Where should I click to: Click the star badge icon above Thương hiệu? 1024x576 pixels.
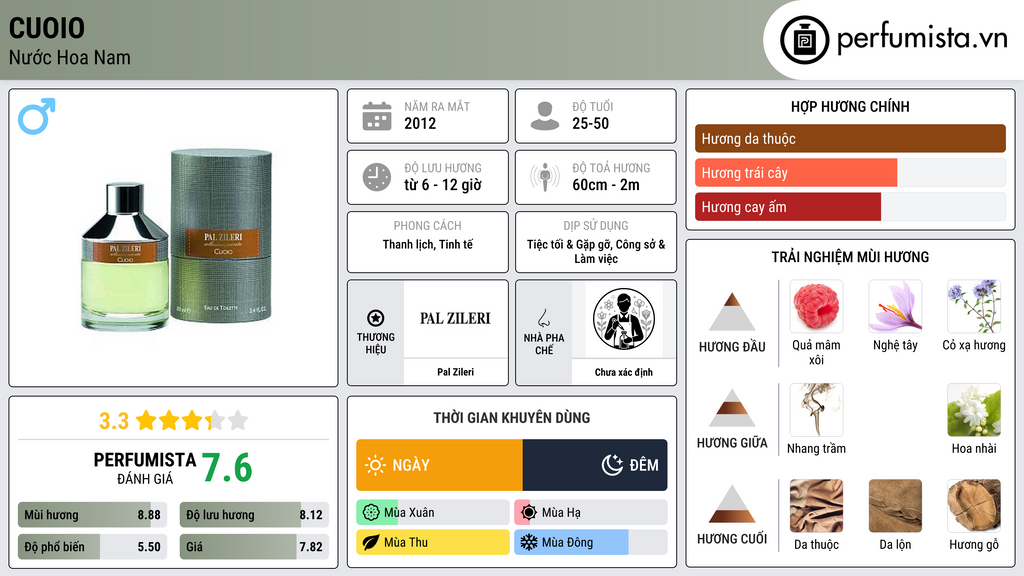[376, 318]
